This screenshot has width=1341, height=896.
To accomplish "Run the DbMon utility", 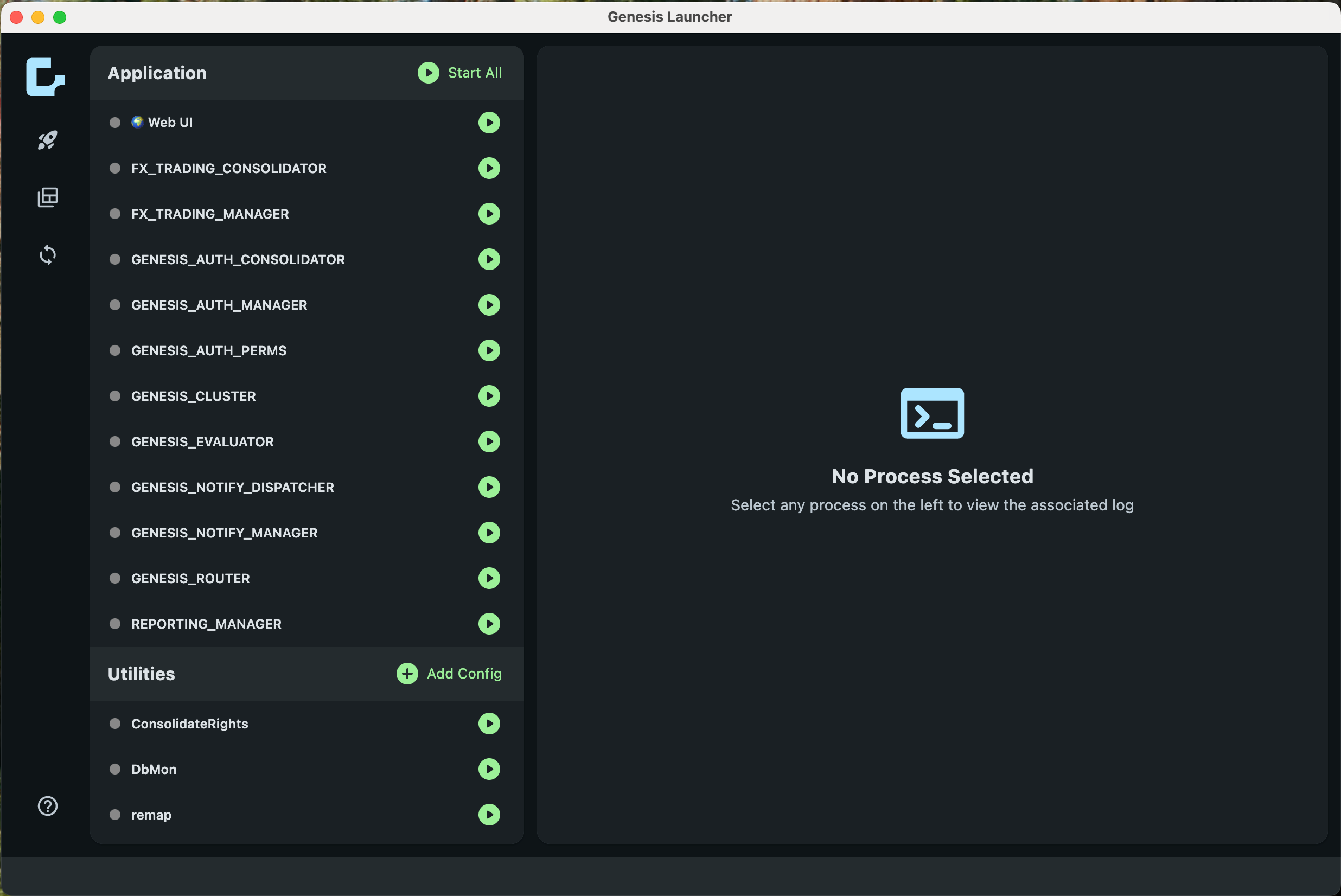I will click(489, 769).
